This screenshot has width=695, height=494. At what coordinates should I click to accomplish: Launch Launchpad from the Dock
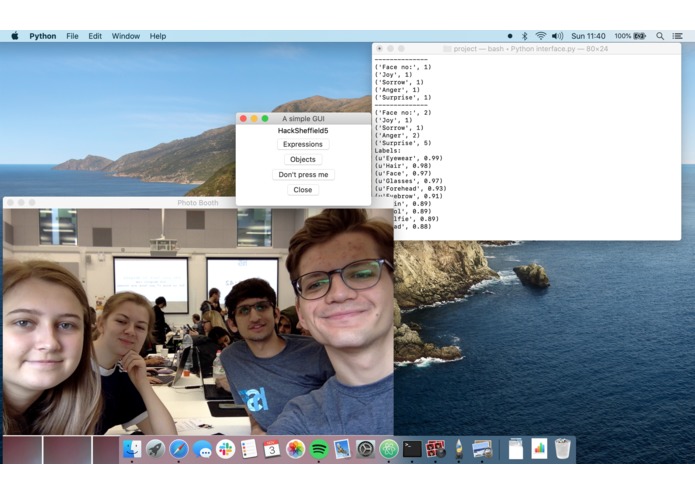[x=156, y=449]
